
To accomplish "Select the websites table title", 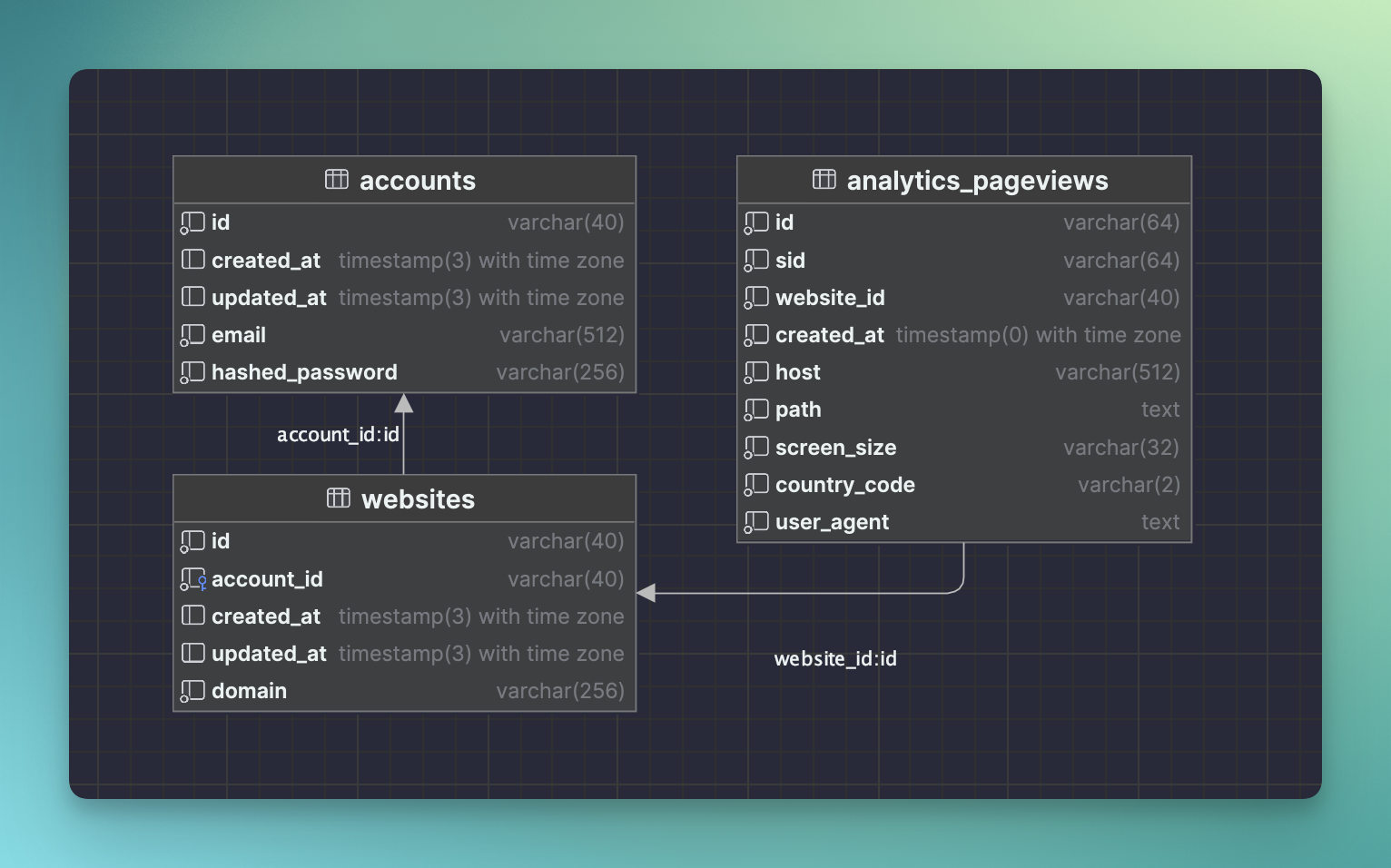I will (x=418, y=499).
